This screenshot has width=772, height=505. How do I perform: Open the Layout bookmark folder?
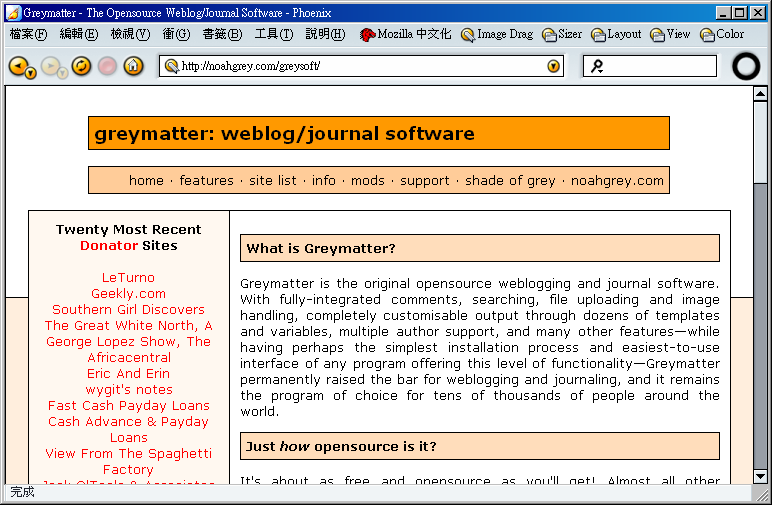(616, 34)
